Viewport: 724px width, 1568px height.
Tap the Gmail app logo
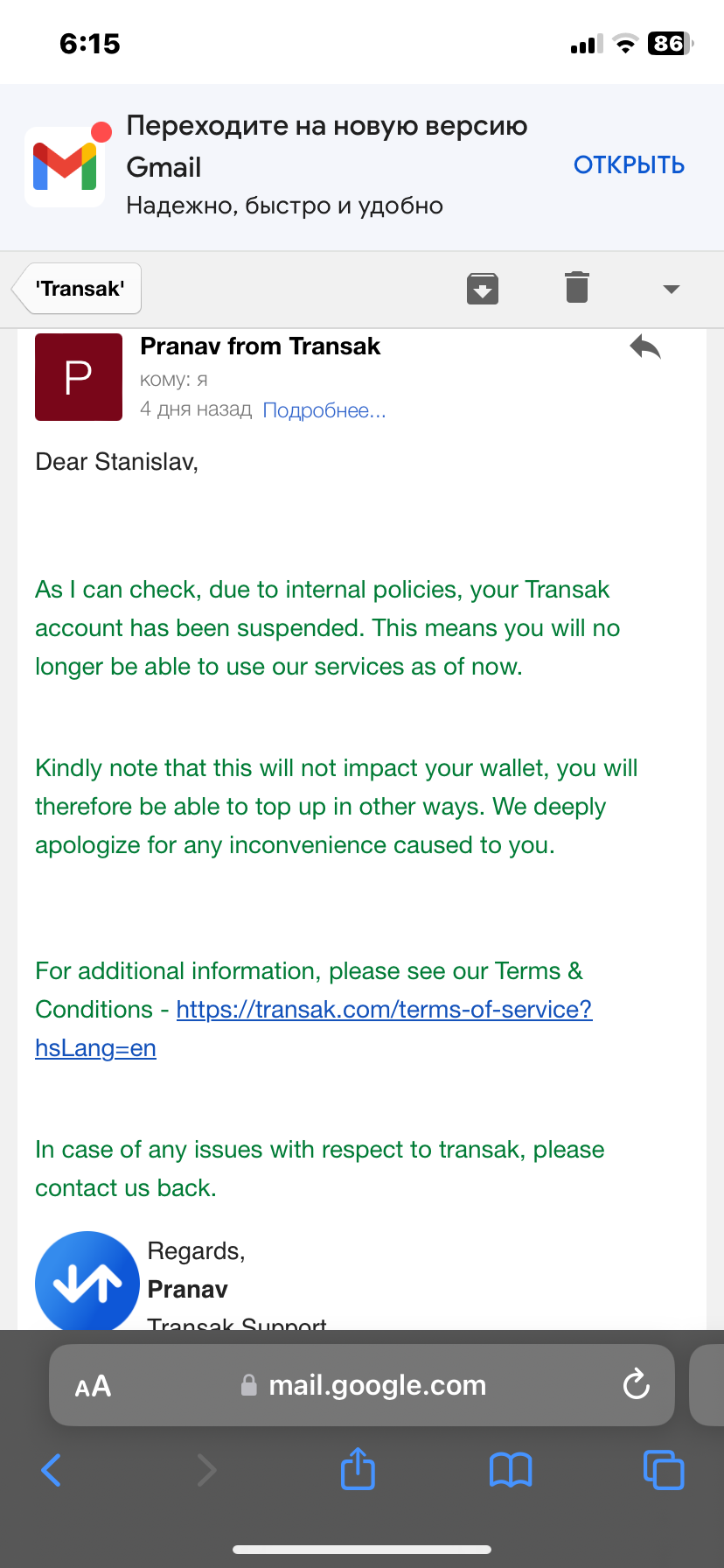(x=65, y=166)
